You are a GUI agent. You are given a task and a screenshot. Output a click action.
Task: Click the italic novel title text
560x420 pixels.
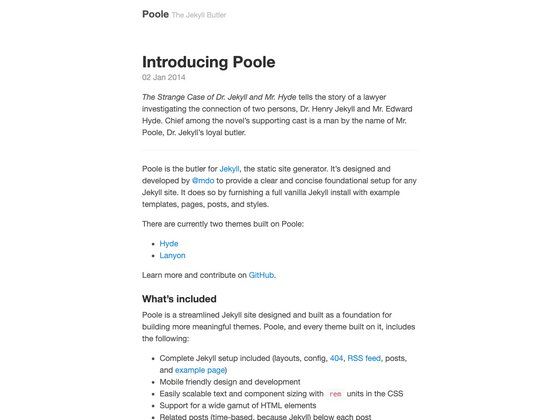(219, 97)
